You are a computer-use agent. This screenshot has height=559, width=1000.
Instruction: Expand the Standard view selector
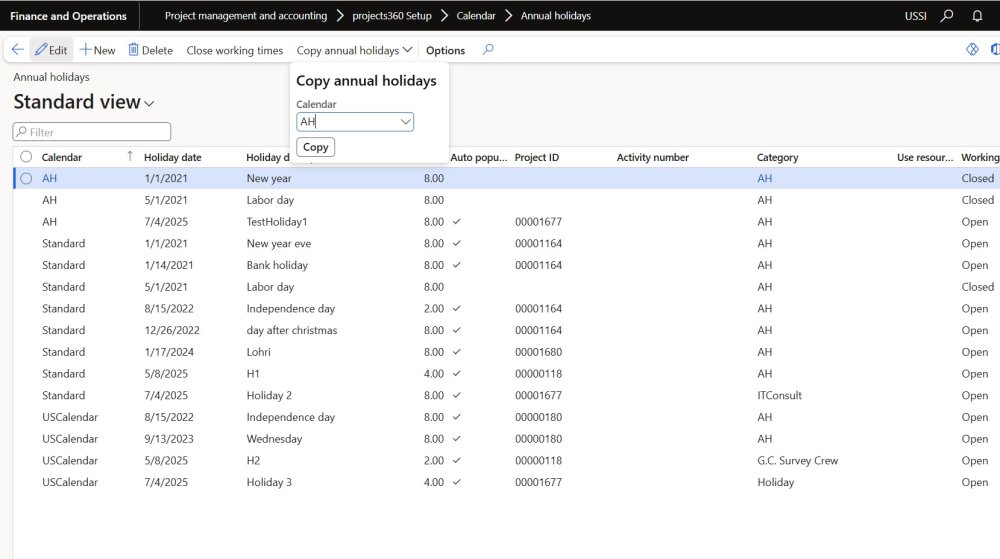[x=150, y=104]
